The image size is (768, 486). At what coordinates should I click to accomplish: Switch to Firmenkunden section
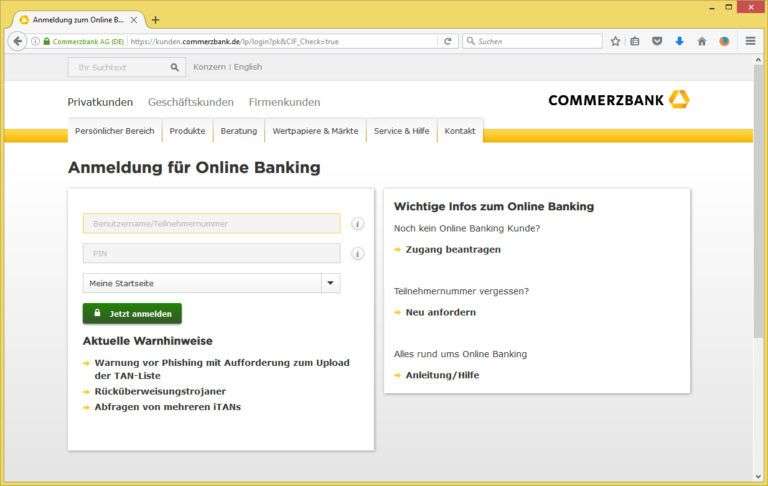(x=284, y=102)
